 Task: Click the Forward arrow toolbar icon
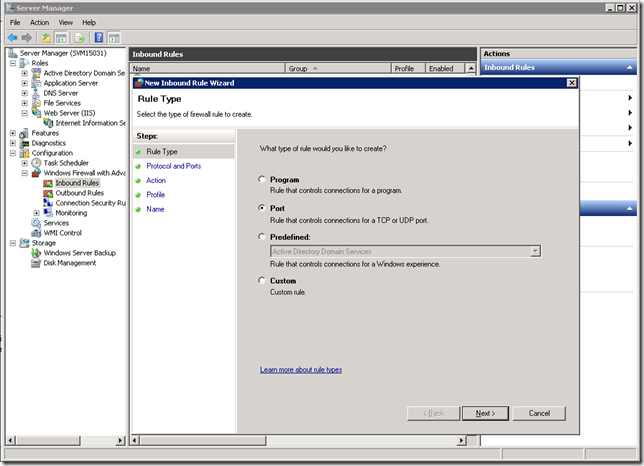click(27, 38)
